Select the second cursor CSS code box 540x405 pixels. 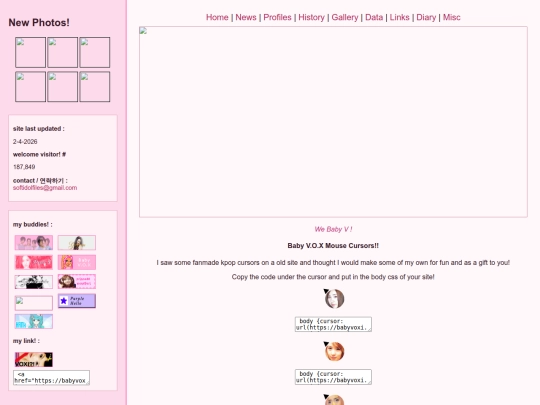[x=333, y=377]
